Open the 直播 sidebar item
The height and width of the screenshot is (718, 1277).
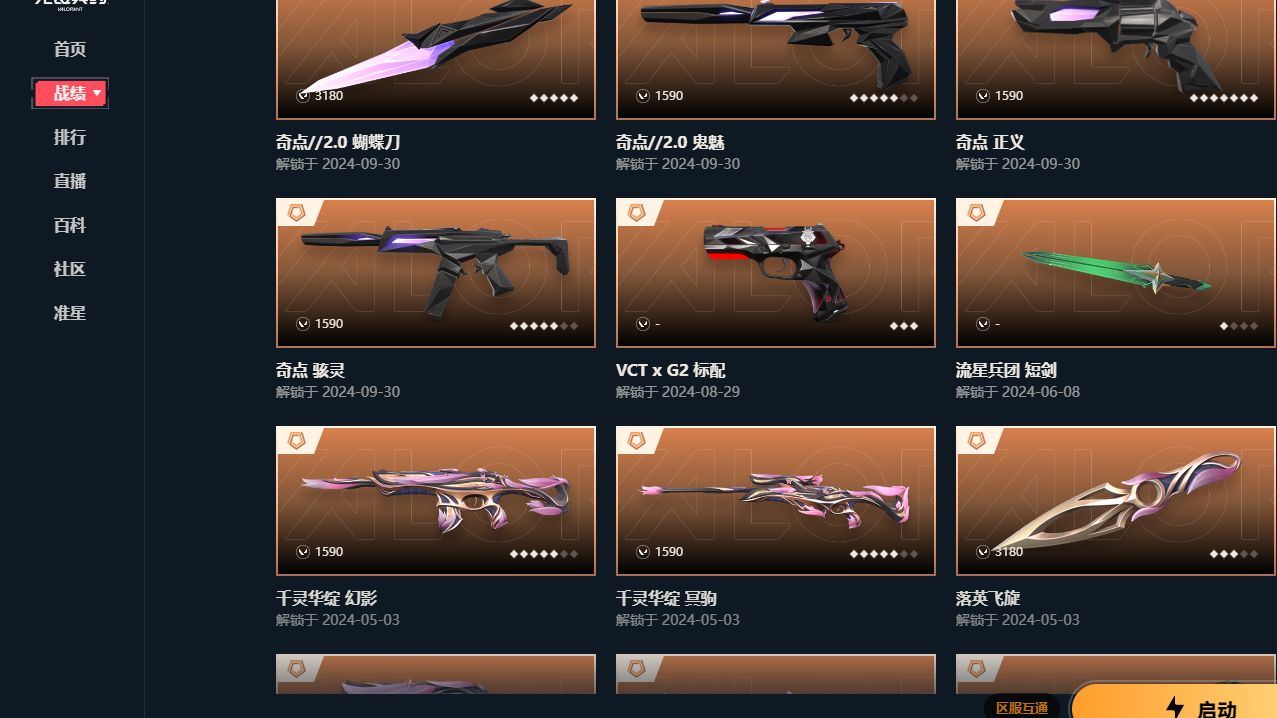[70, 181]
